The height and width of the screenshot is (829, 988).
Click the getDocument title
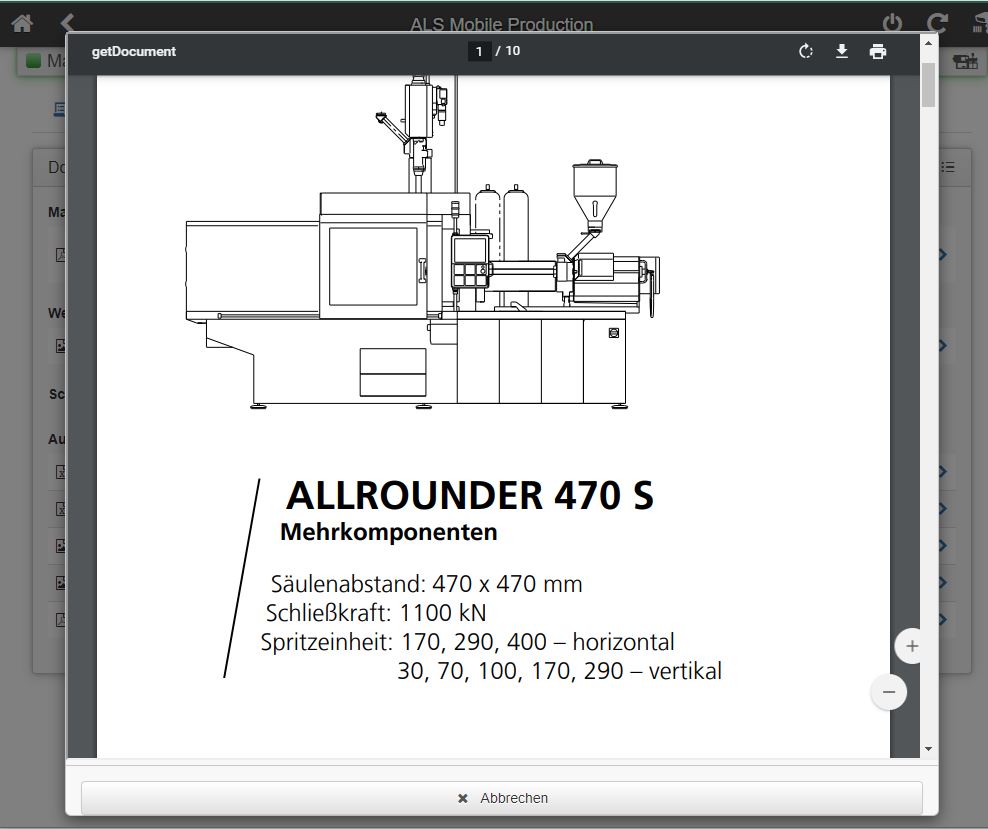pyautogui.click(x=134, y=52)
